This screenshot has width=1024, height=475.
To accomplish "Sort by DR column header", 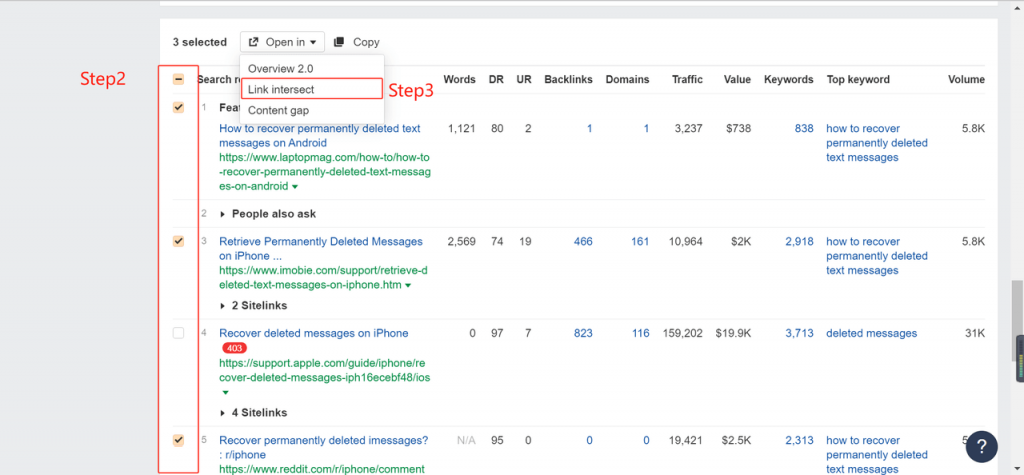I will click(x=496, y=80).
